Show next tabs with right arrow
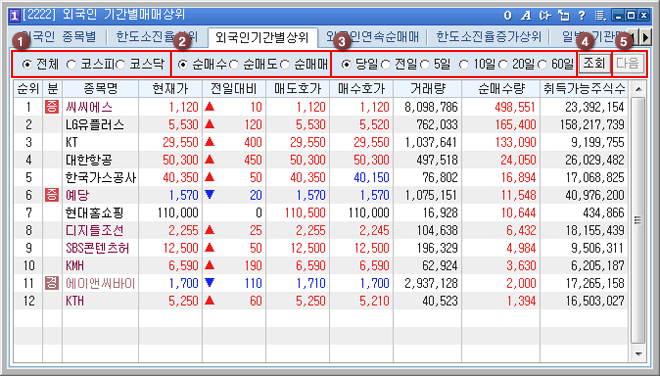 click(645, 37)
